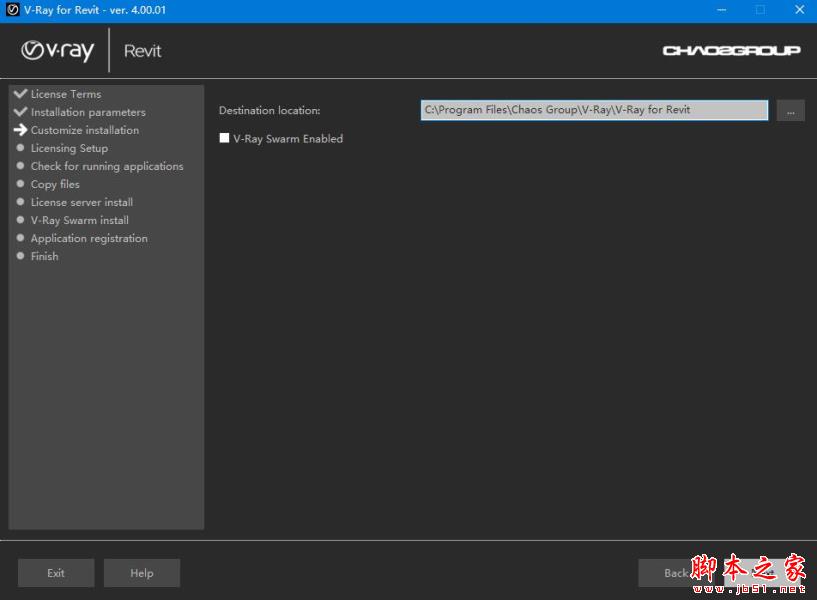Click the V-Ray app icon in title bar
The width and height of the screenshot is (817, 600).
pyautogui.click(x=13, y=10)
